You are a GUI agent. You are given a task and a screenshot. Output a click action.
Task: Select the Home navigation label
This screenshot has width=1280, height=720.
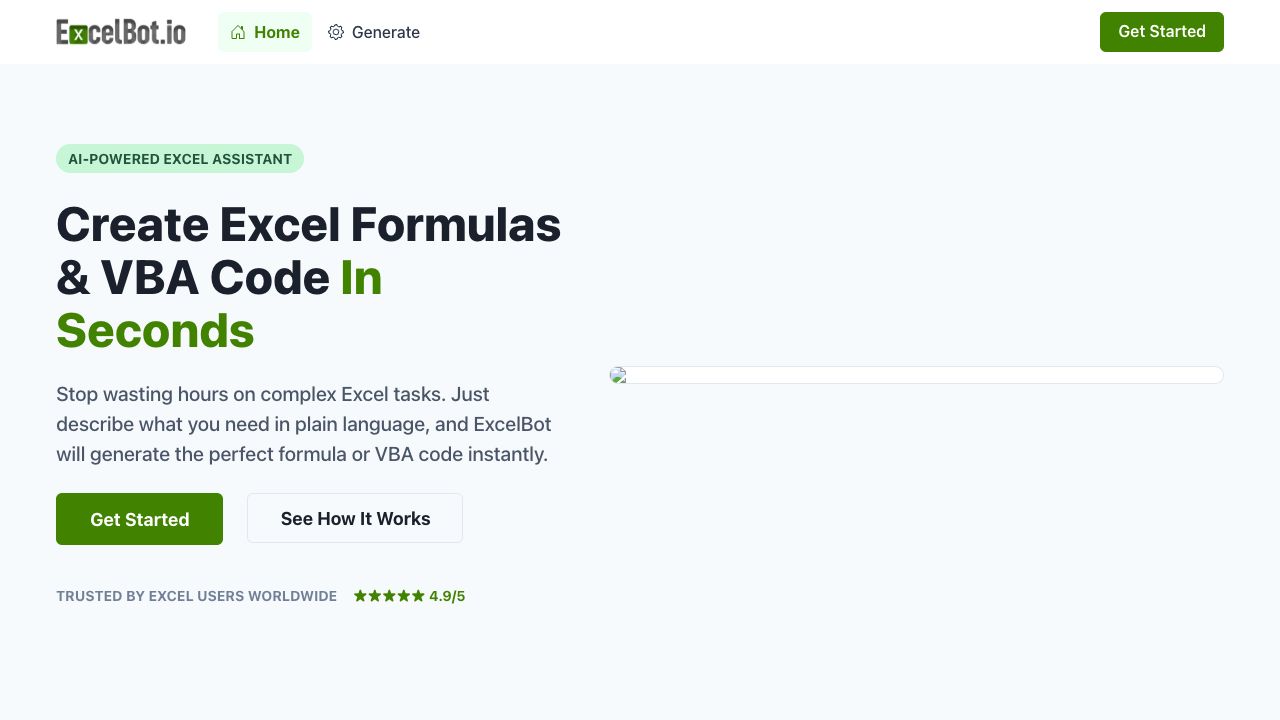pos(277,32)
